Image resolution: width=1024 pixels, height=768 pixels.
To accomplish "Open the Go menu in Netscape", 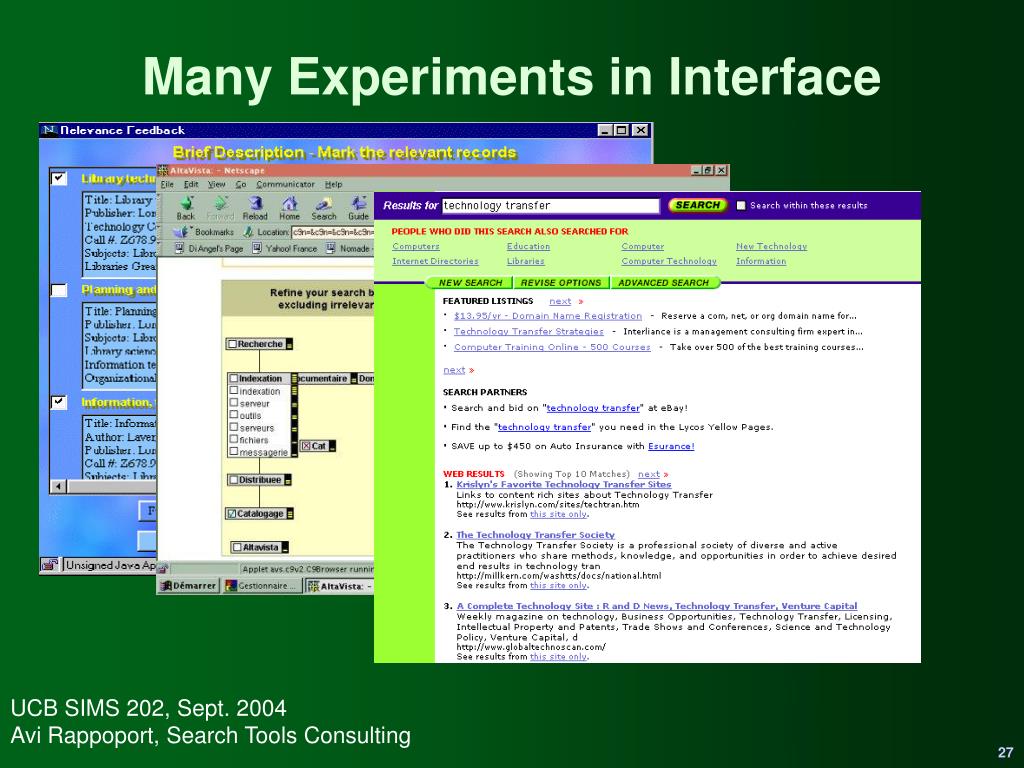I will [x=241, y=185].
